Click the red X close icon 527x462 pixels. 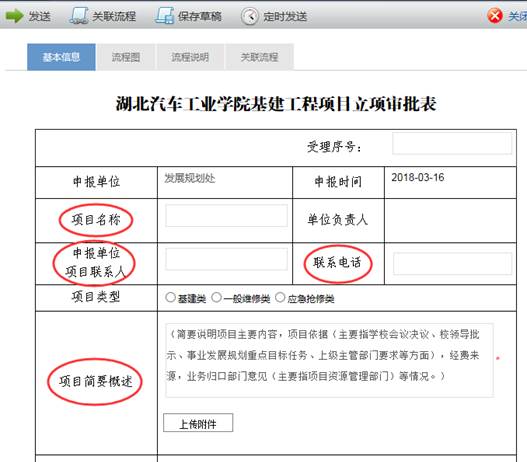[495, 16]
